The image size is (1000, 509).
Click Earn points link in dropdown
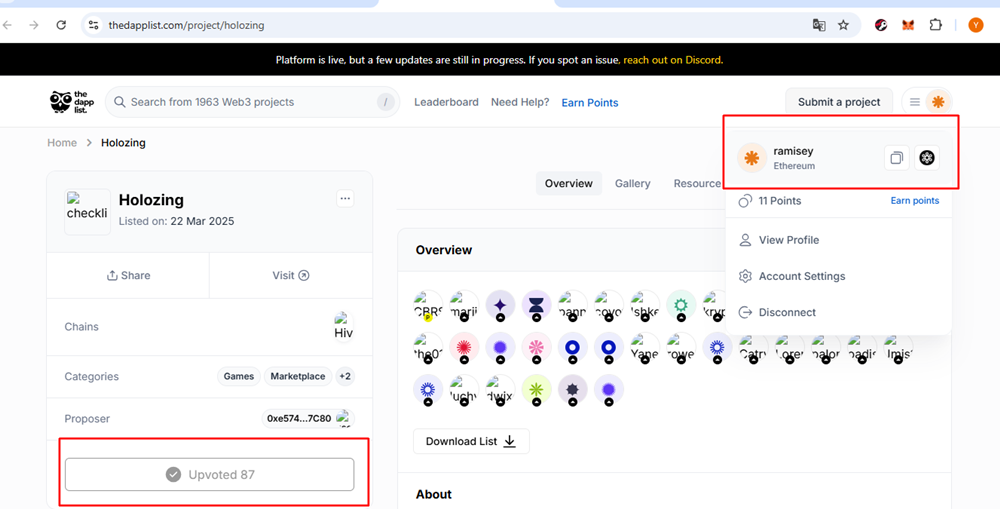[x=915, y=201]
